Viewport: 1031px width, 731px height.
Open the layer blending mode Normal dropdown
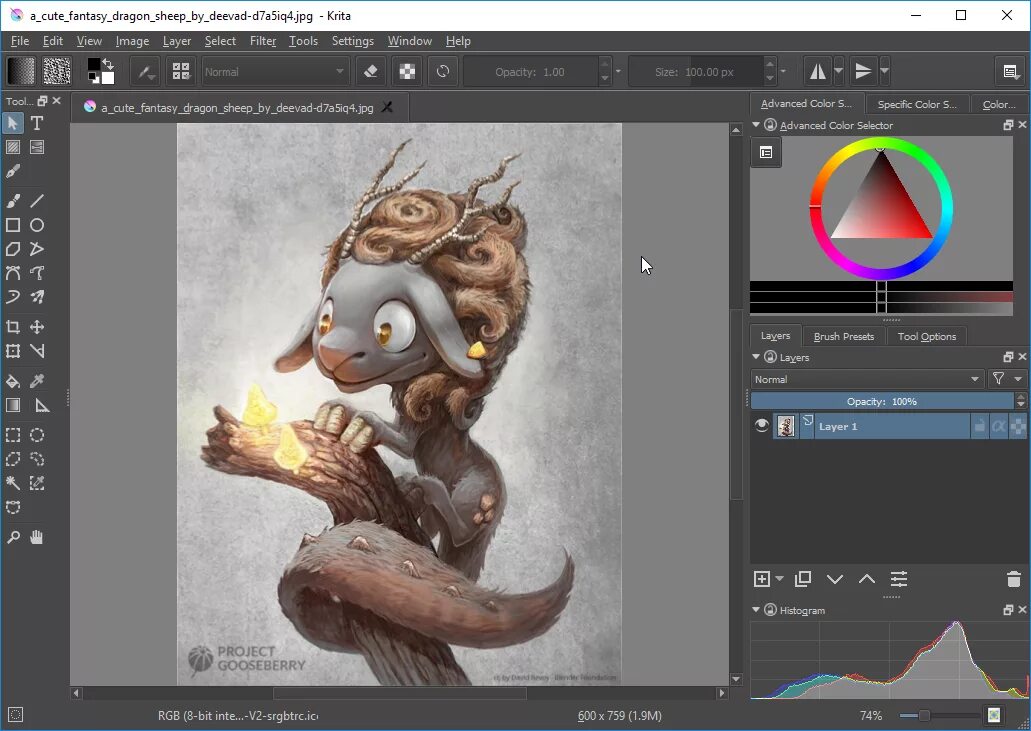867,379
